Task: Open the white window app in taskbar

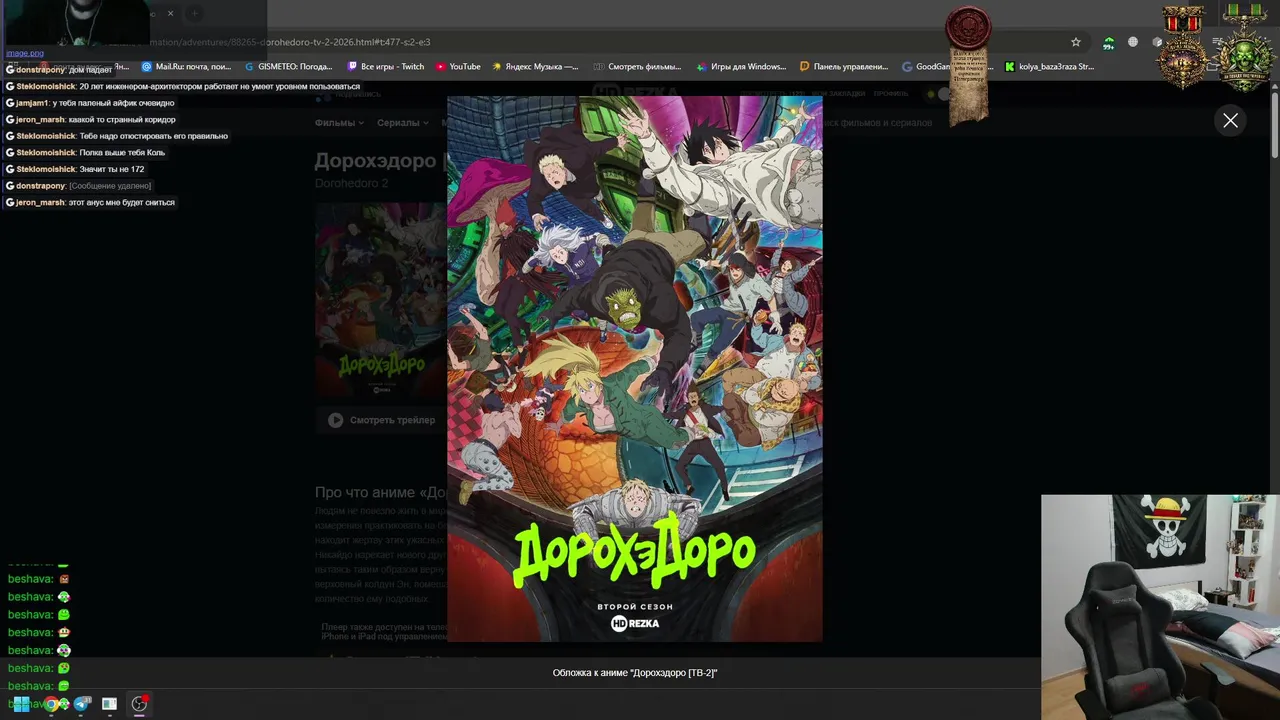Action: point(109,704)
